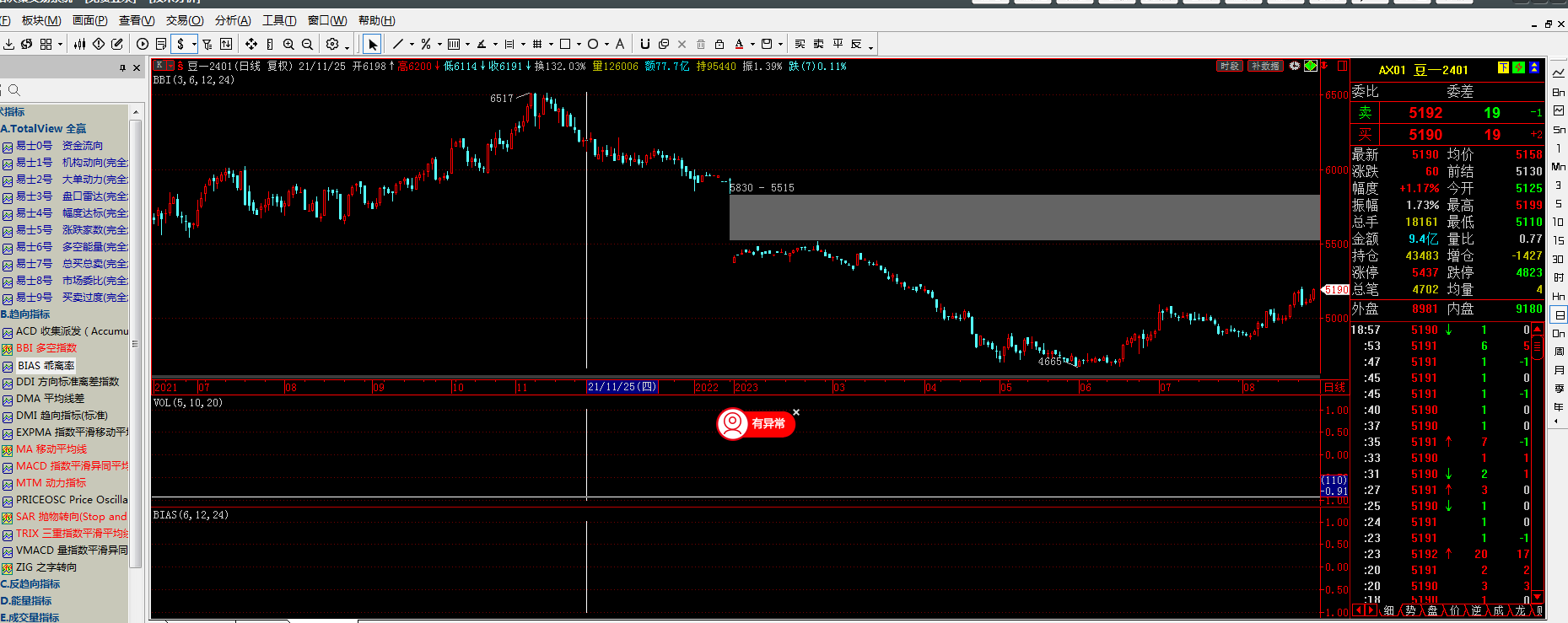
Task: Open the 帮助(H) menu
Action: [x=377, y=20]
